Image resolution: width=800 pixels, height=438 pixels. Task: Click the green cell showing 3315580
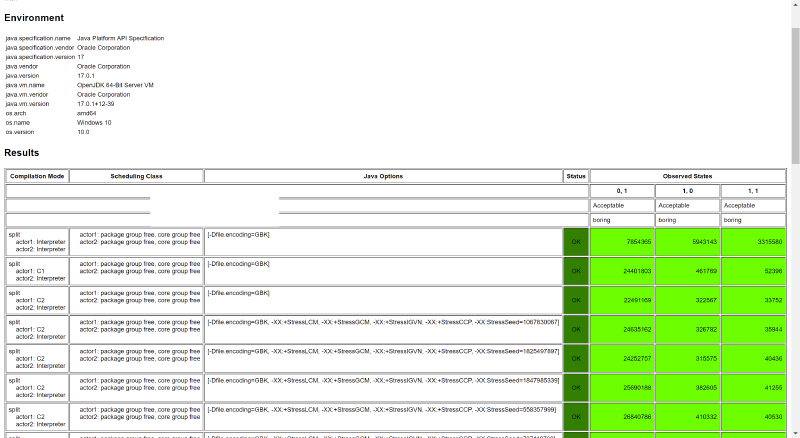click(753, 241)
